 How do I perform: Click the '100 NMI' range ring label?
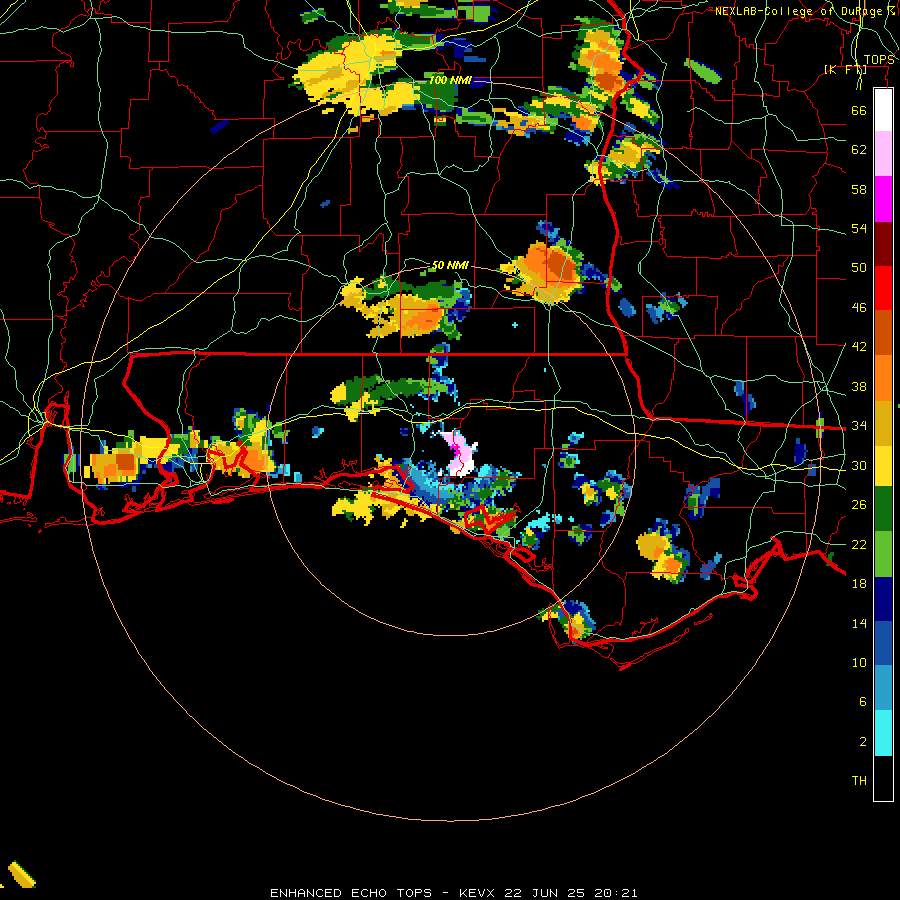tap(450, 80)
